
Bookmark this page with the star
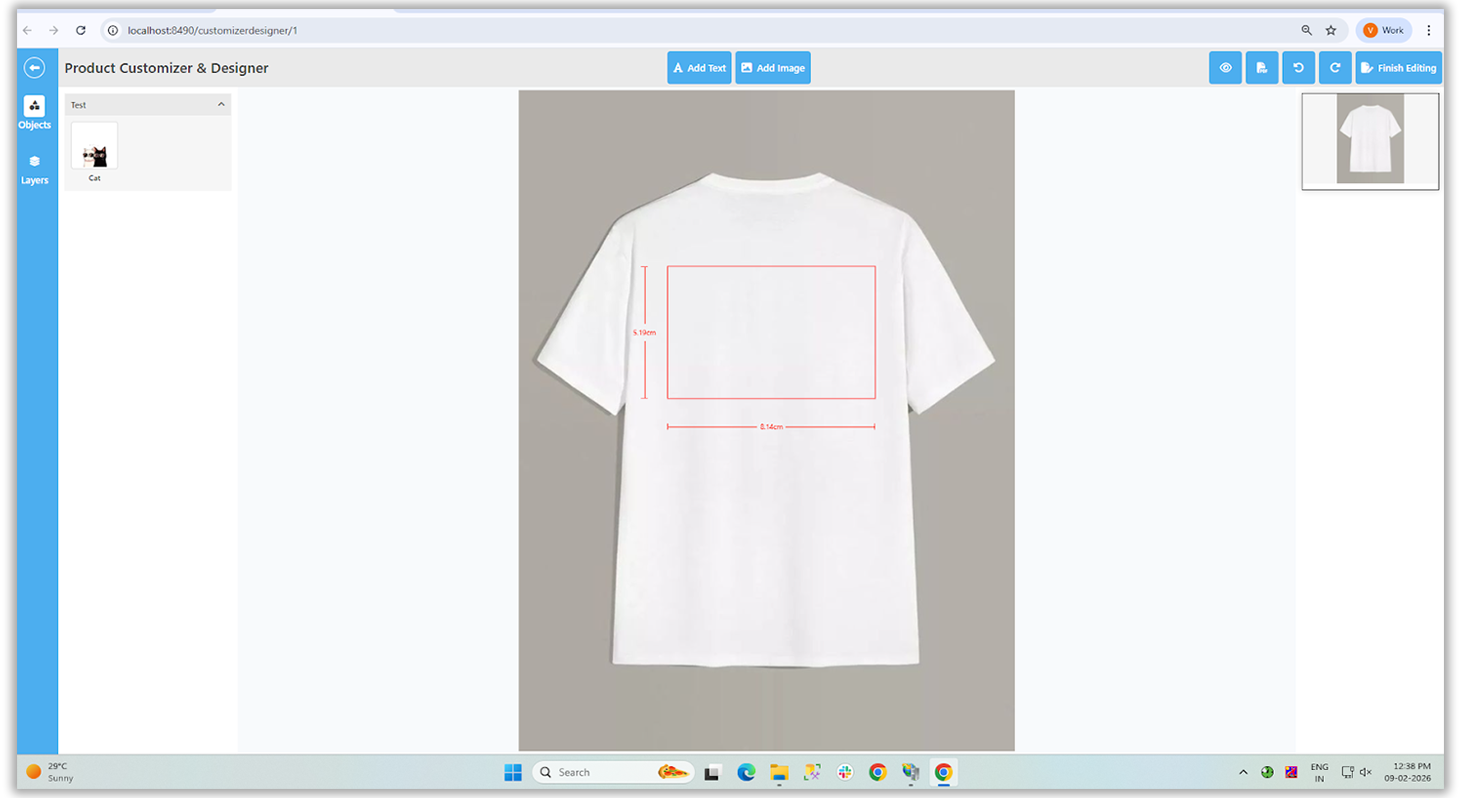[1331, 30]
